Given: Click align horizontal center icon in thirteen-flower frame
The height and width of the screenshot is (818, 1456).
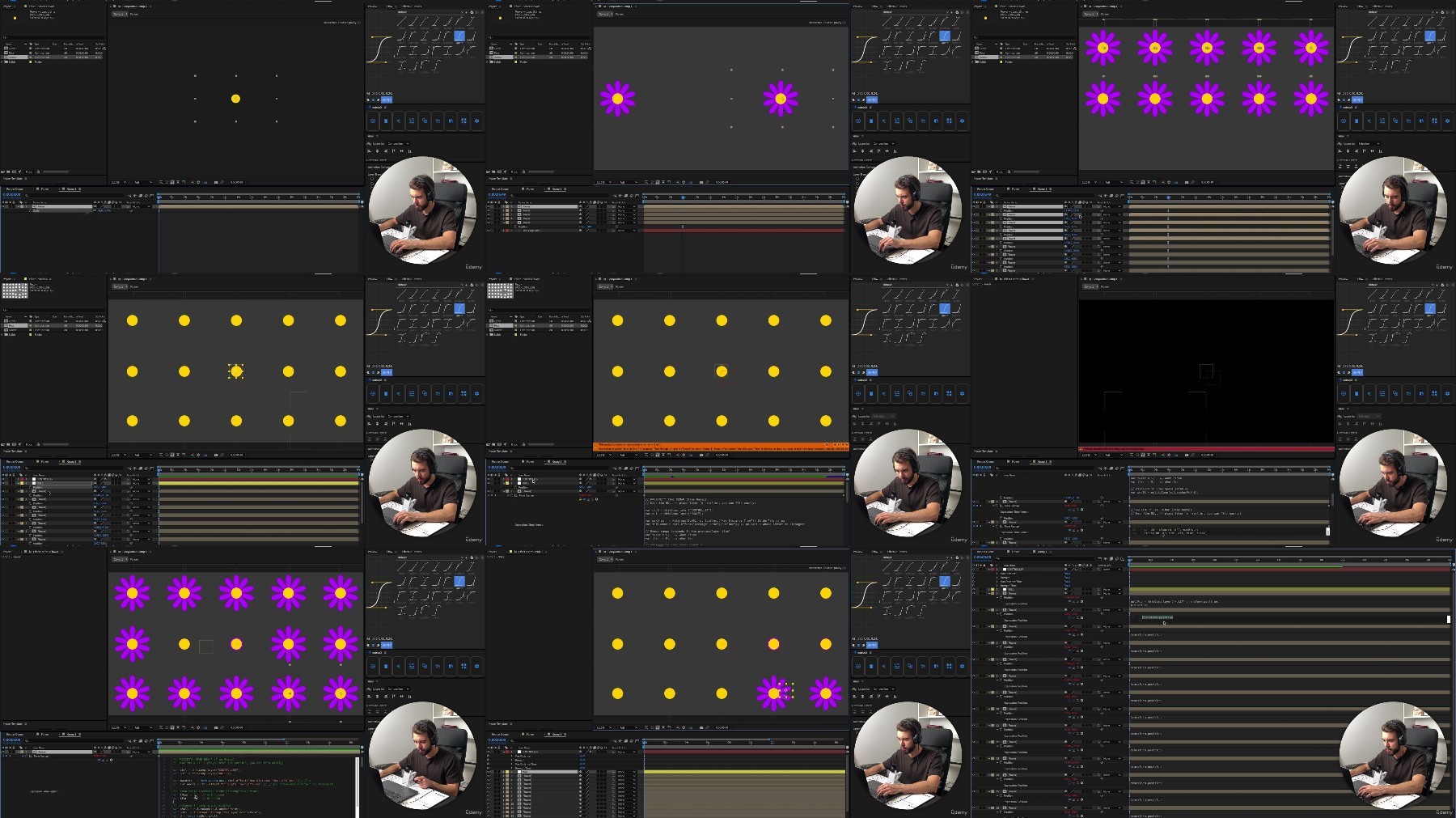Looking at the screenshot, I should point(375,697).
